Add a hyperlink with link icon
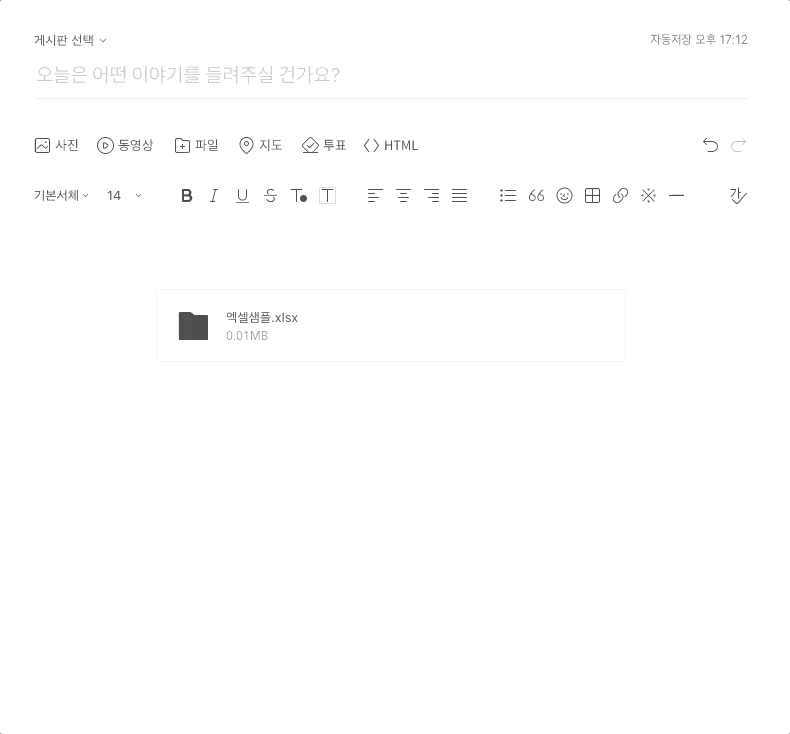790x734 pixels. (x=620, y=195)
